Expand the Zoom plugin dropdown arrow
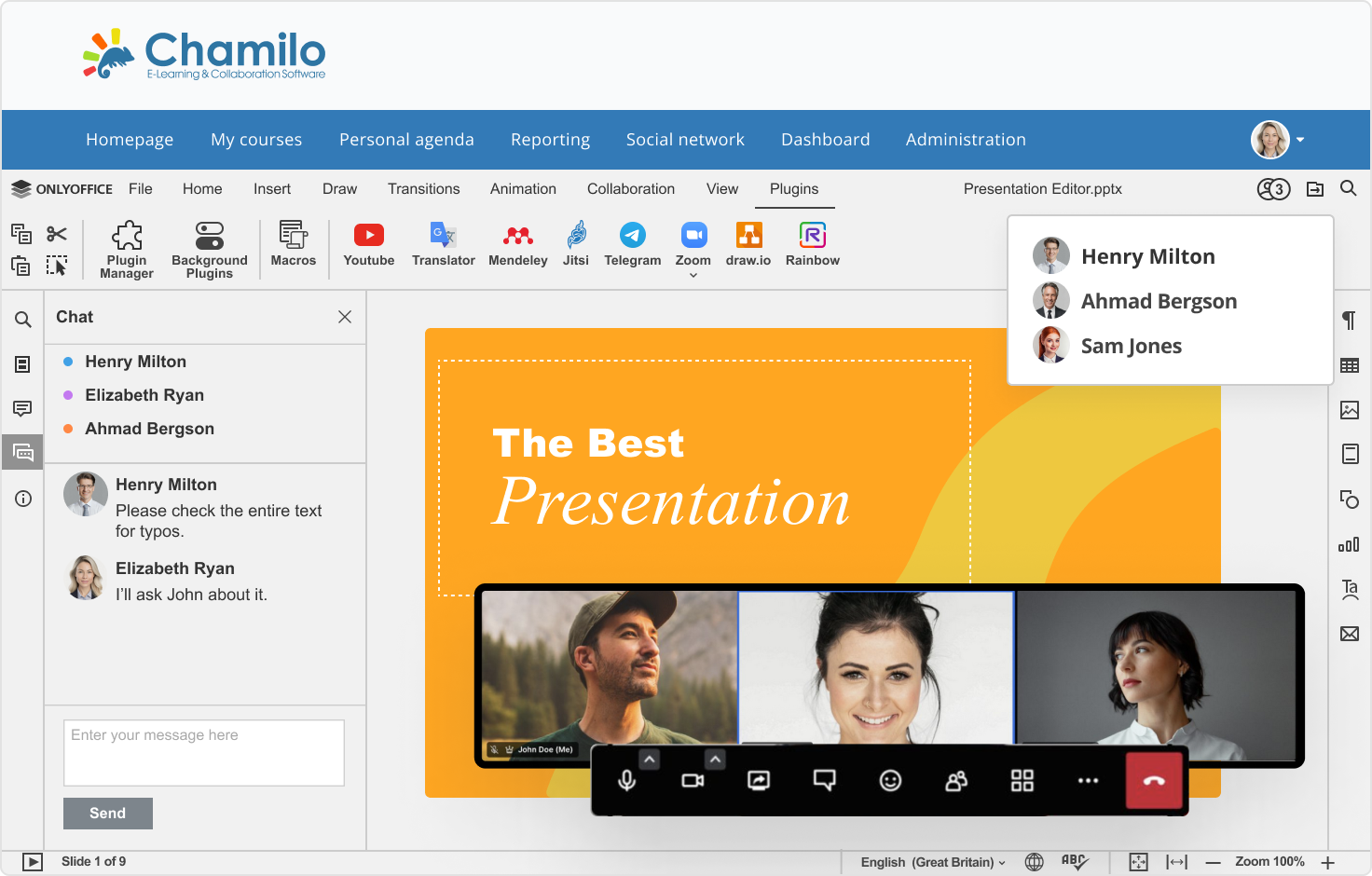1372x876 pixels. (693, 276)
